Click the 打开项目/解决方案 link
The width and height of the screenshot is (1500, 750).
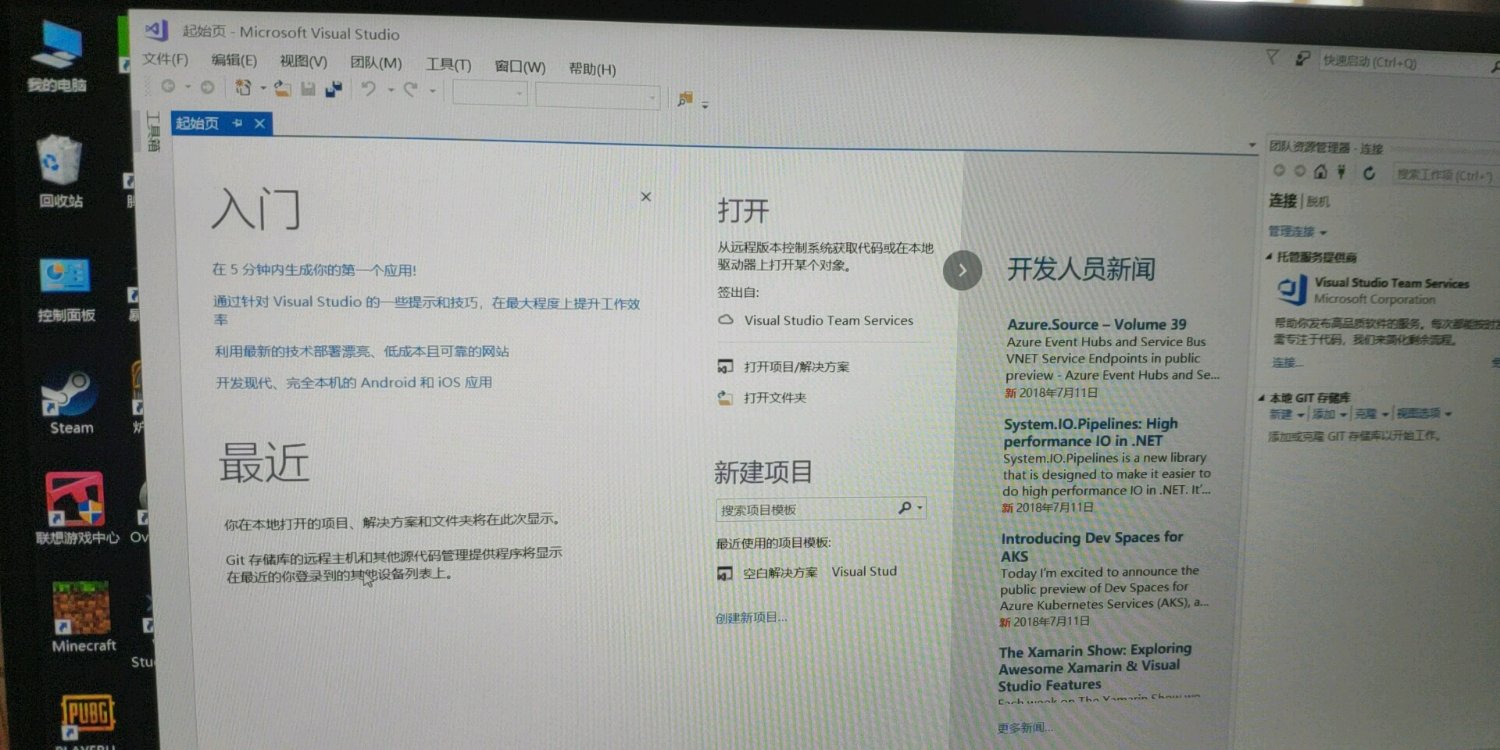pyautogui.click(x=796, y=367)
